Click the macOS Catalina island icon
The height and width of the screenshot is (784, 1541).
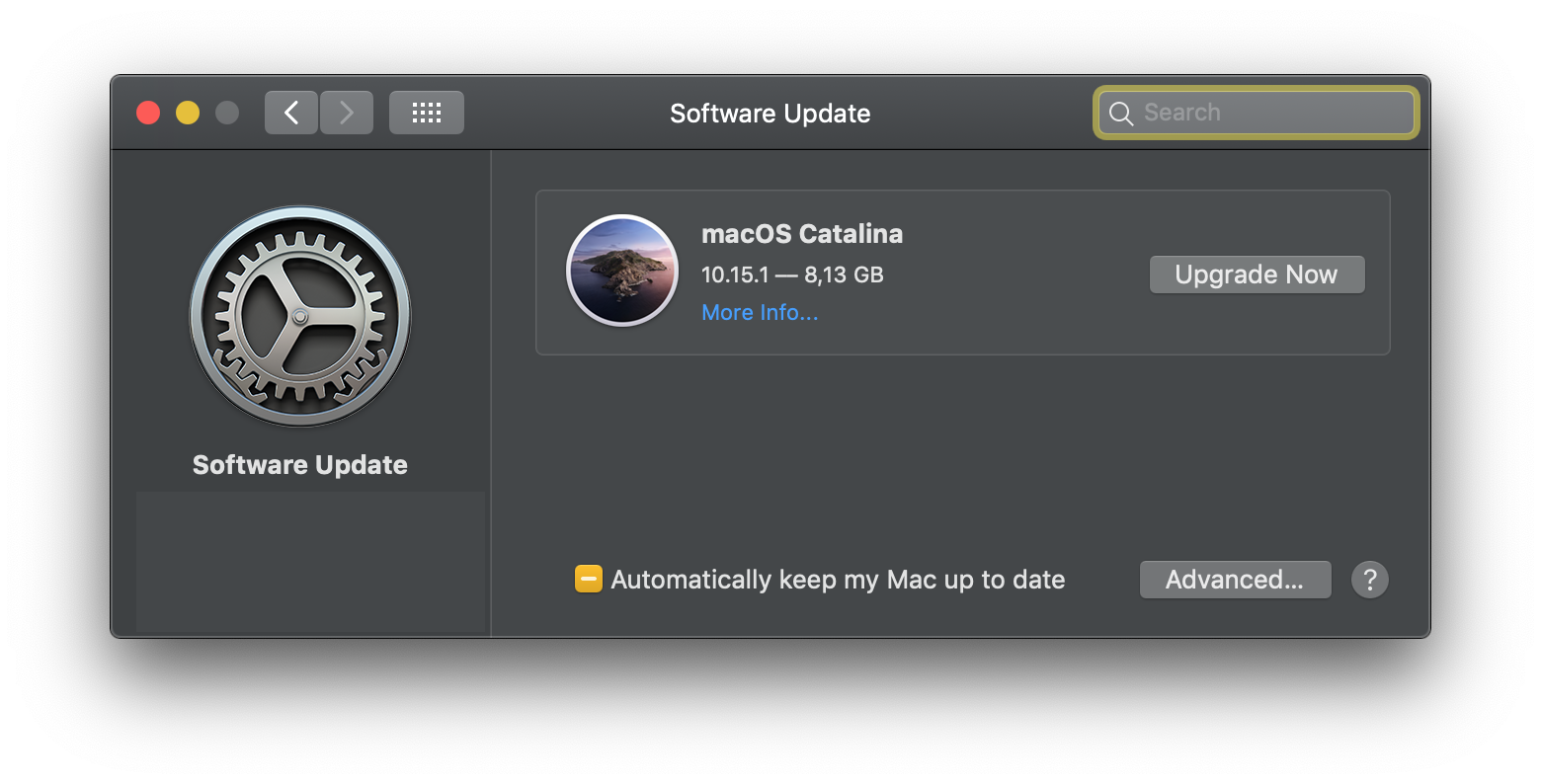click(622, 271)
